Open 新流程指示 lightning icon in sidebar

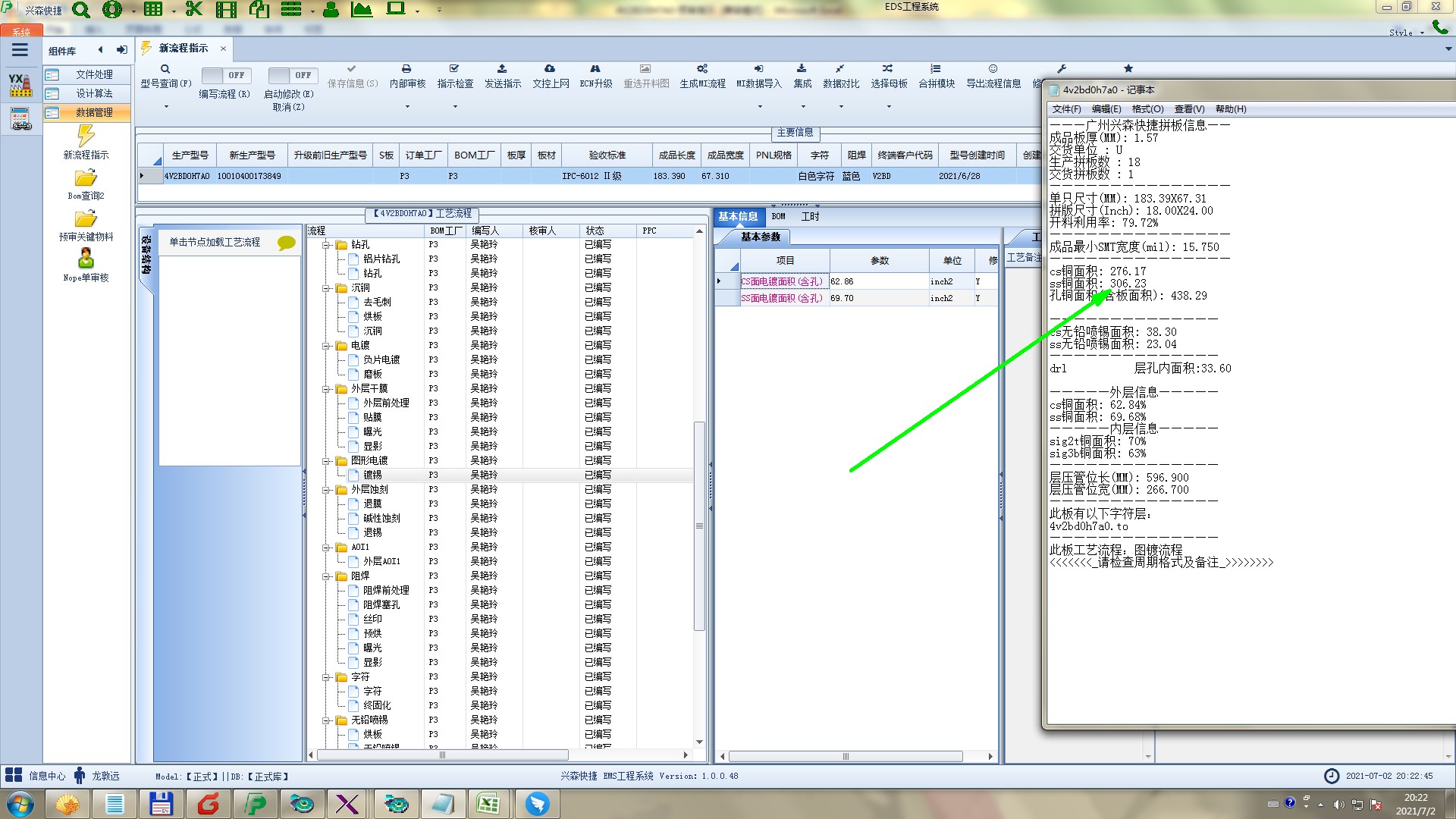click(86, 136)
